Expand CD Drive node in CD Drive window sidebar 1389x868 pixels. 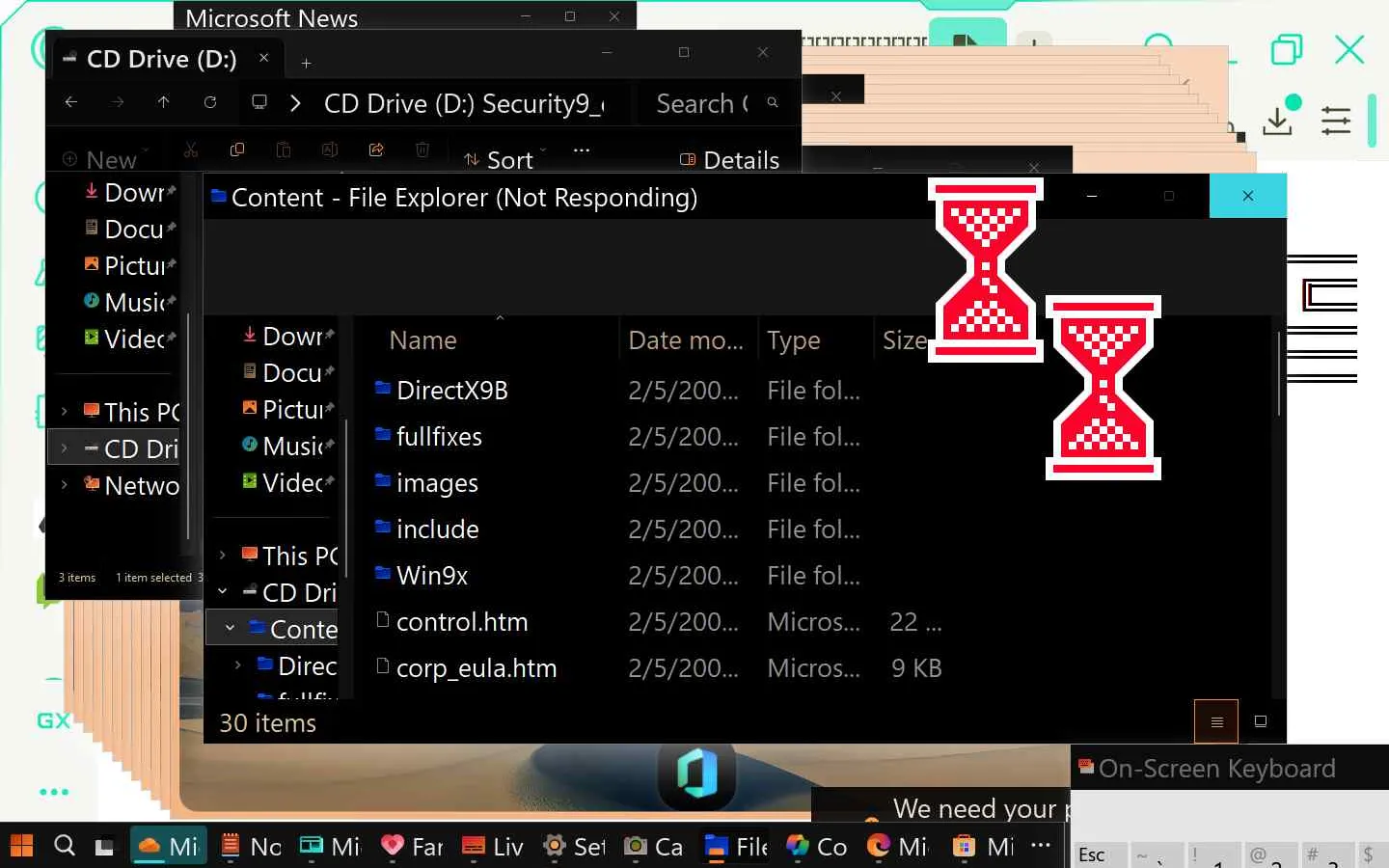click(x=65, y=448)
